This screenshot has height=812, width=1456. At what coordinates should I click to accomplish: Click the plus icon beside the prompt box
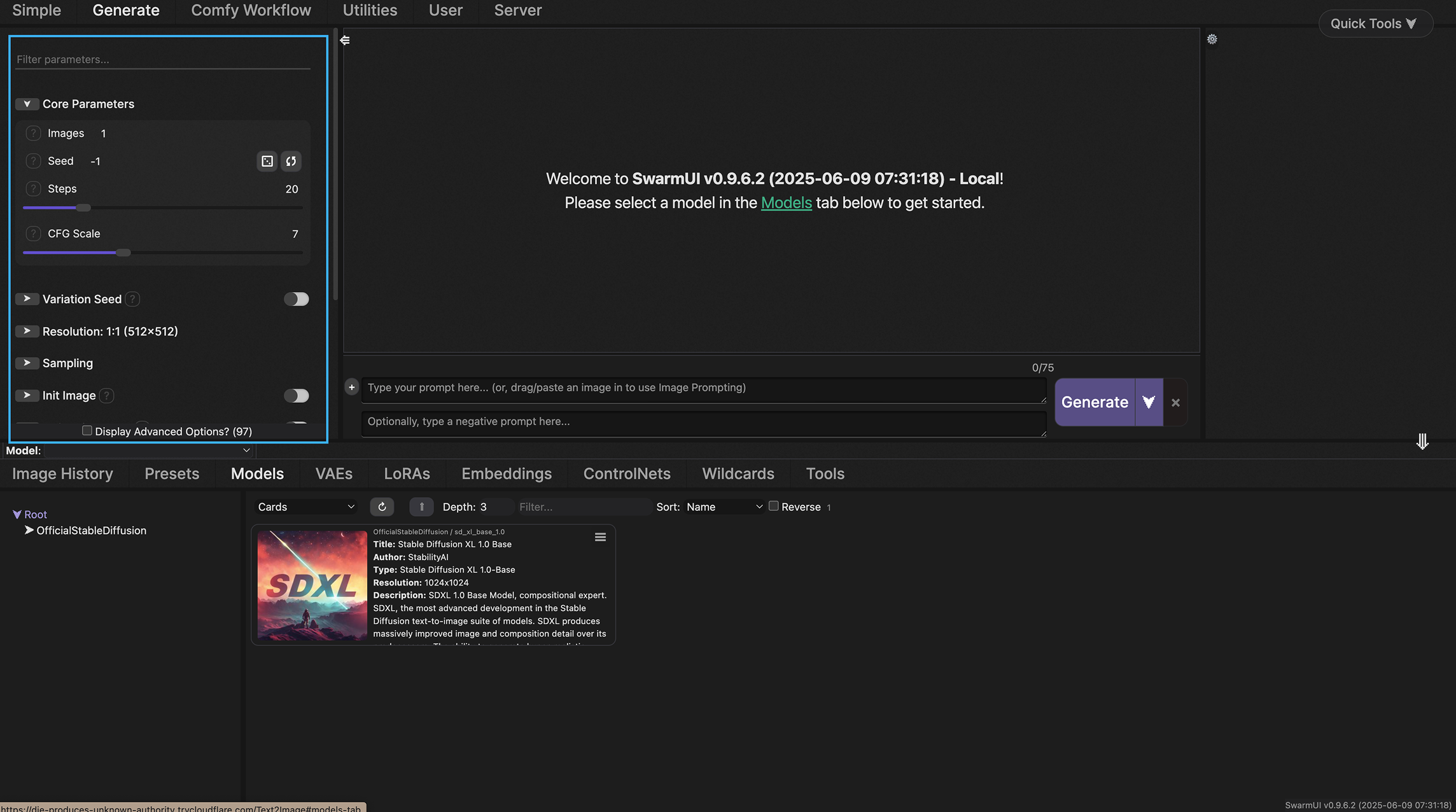tap(351, 387)
